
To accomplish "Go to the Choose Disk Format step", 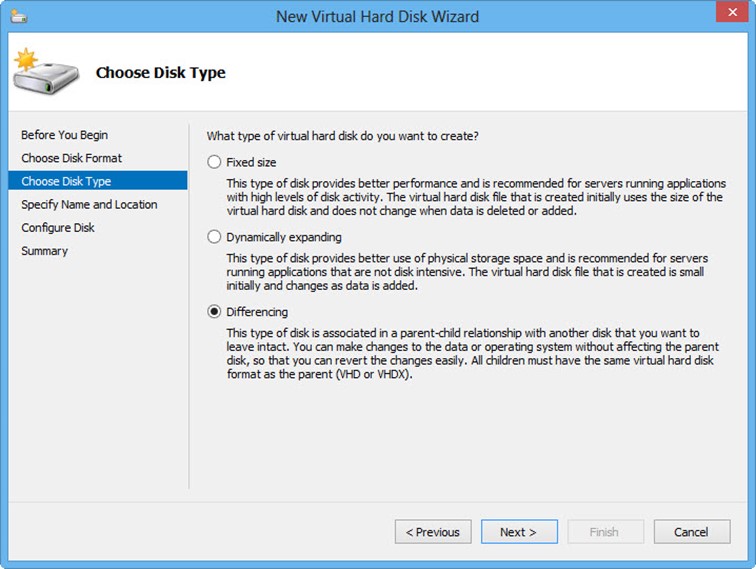I will coord(71,158).
